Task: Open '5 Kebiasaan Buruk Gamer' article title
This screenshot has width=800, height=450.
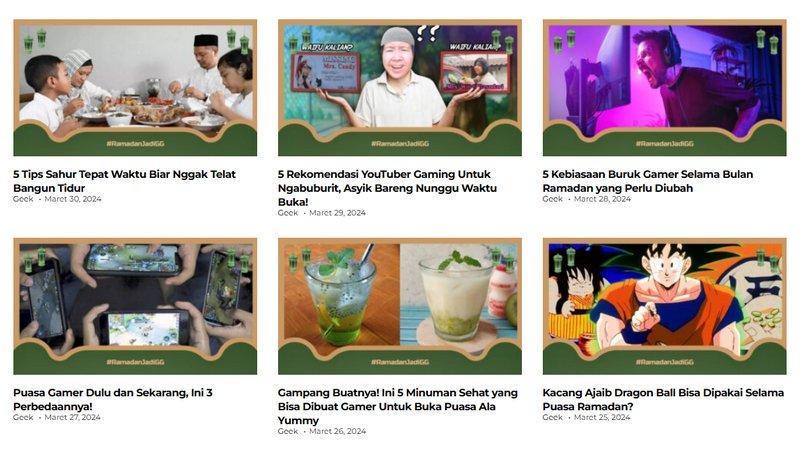Action: point(647,181)
